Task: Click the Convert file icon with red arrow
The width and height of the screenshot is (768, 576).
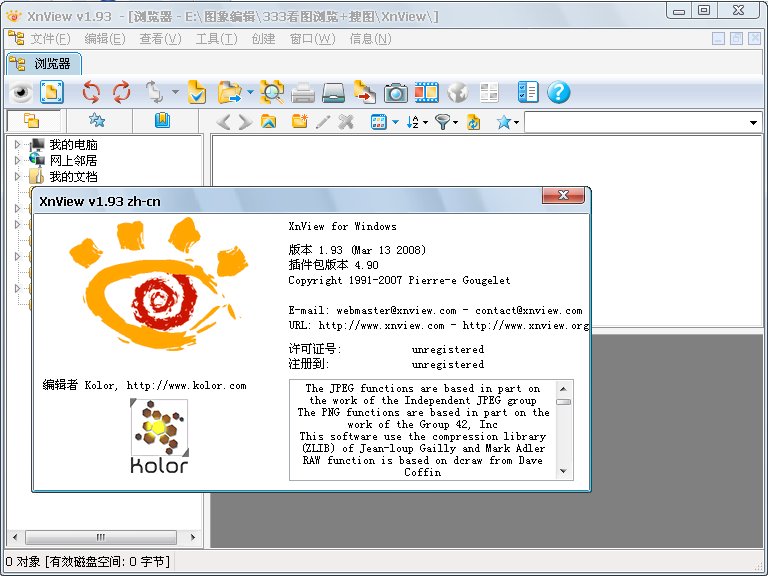Action: tap(364, 92)
